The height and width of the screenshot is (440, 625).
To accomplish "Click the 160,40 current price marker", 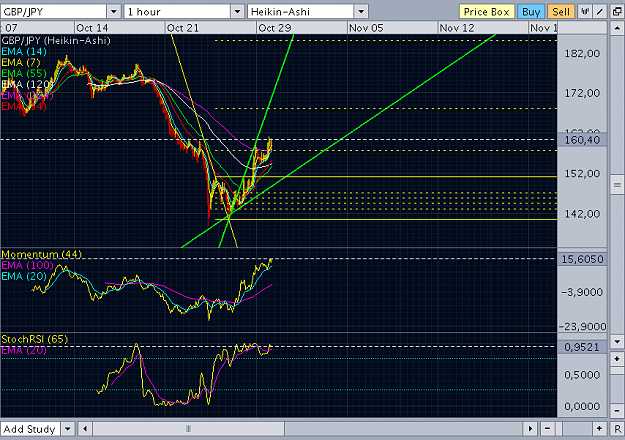I will 582,140.
